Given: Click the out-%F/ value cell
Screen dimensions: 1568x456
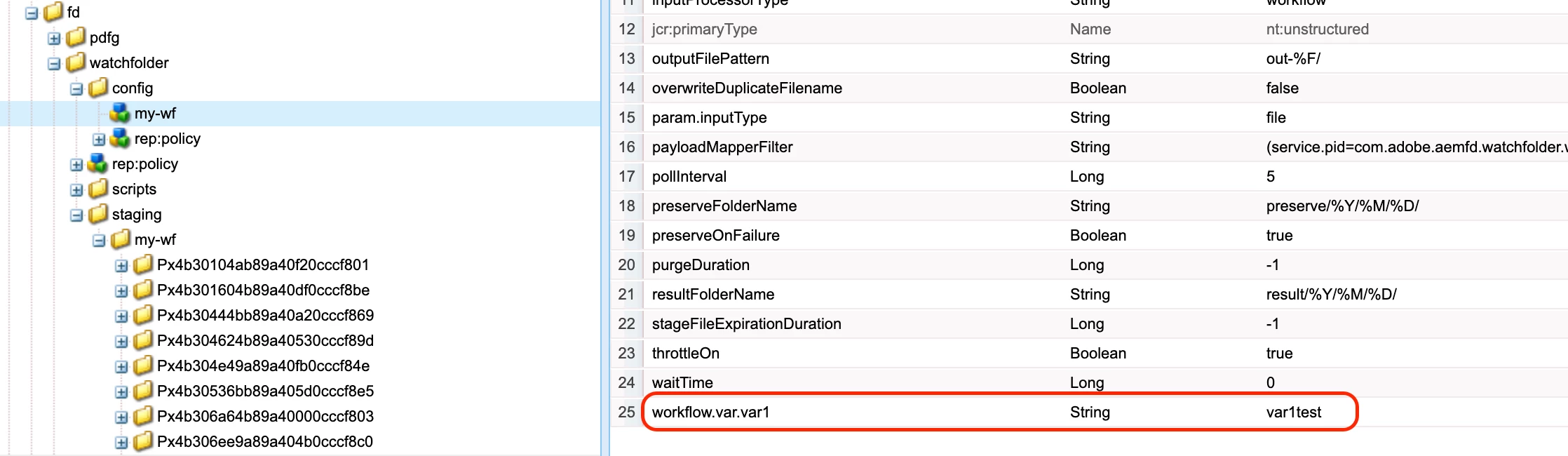Looking at the screenshot, I should coord(1293,59).
